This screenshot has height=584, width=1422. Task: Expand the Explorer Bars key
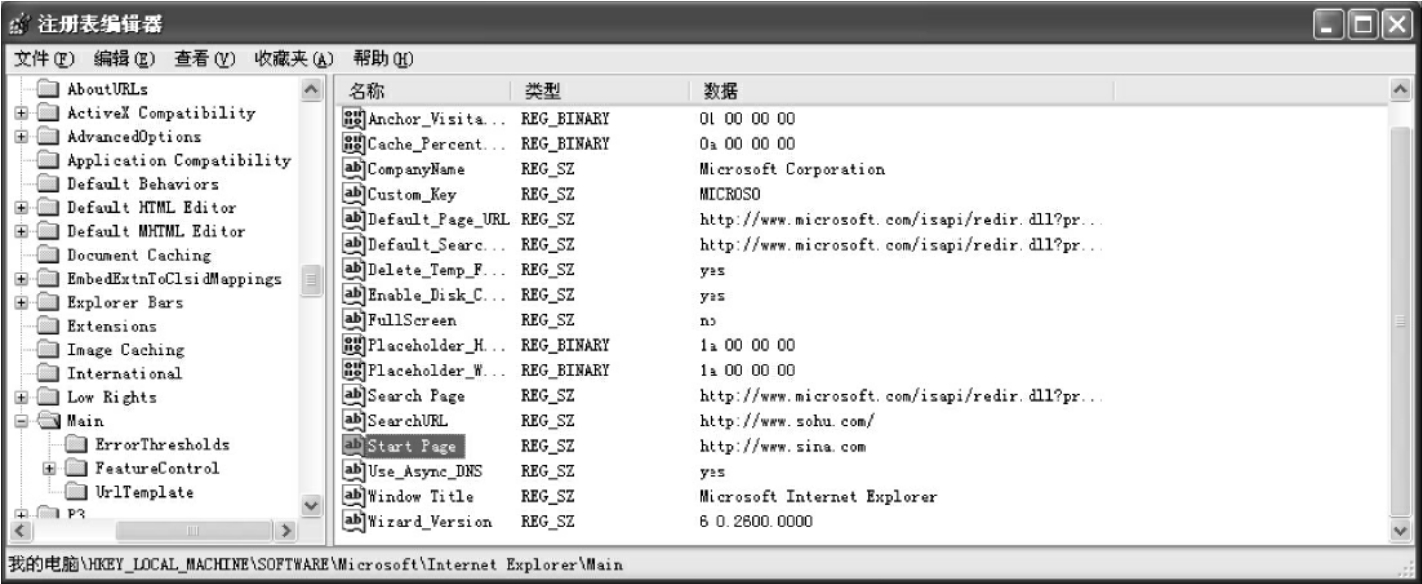point(20,303)
